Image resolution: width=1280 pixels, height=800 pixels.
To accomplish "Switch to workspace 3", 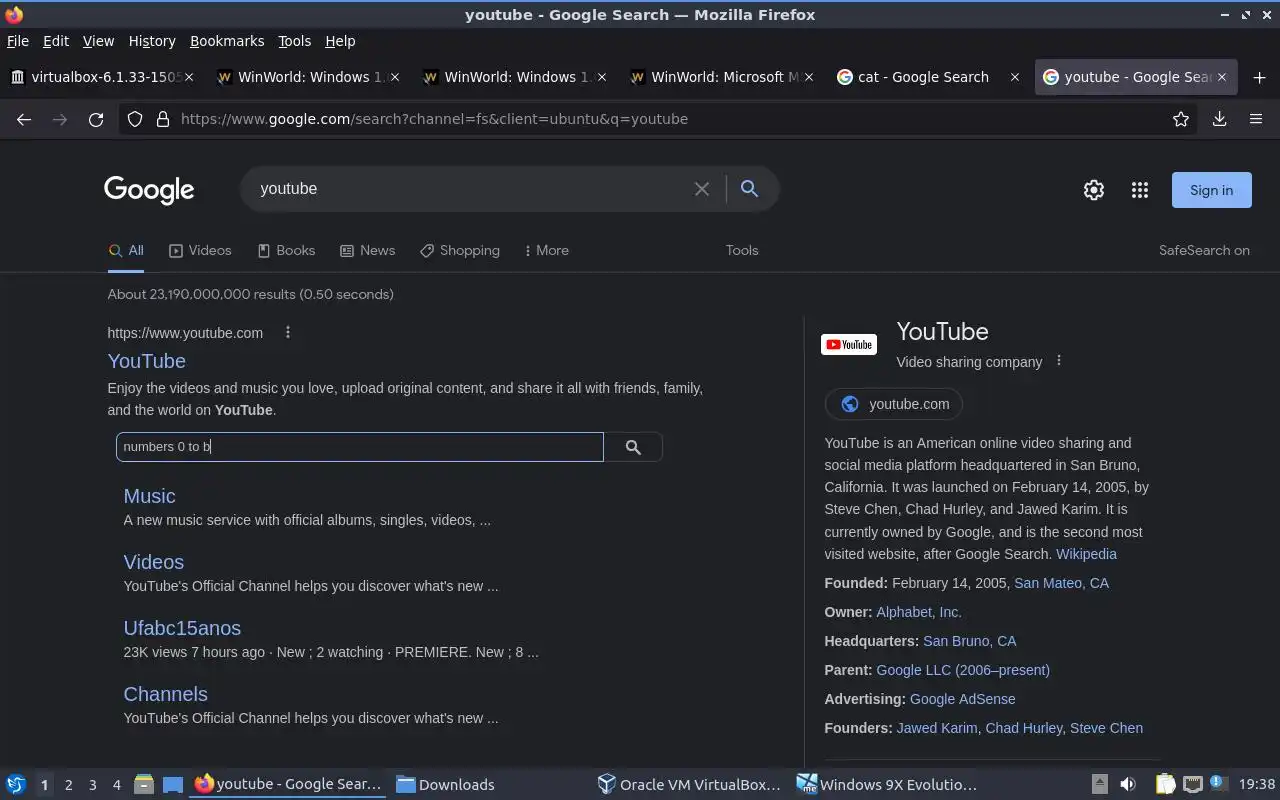I will [92, 785].
